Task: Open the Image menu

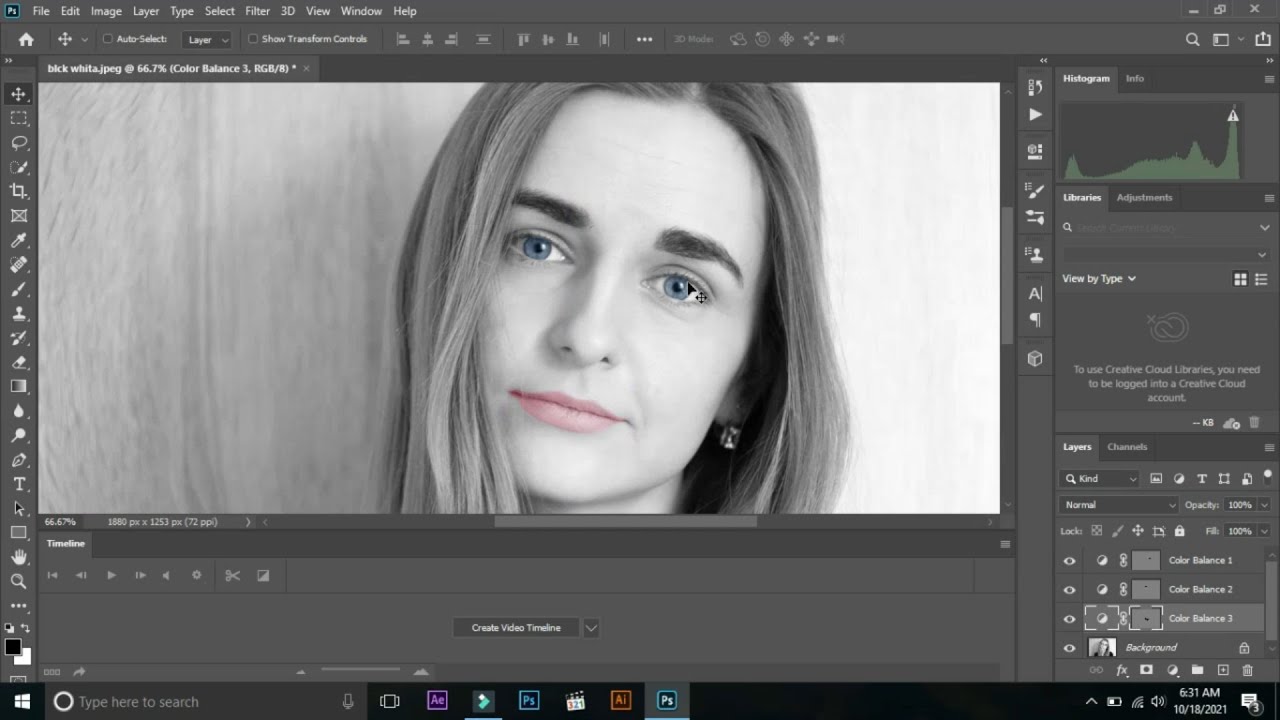Action: click(106, 11)
